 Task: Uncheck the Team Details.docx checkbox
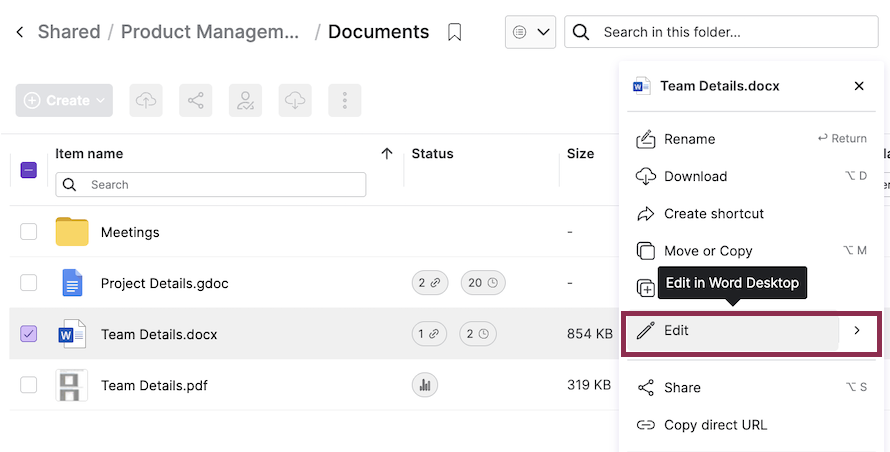coord(29,334)
